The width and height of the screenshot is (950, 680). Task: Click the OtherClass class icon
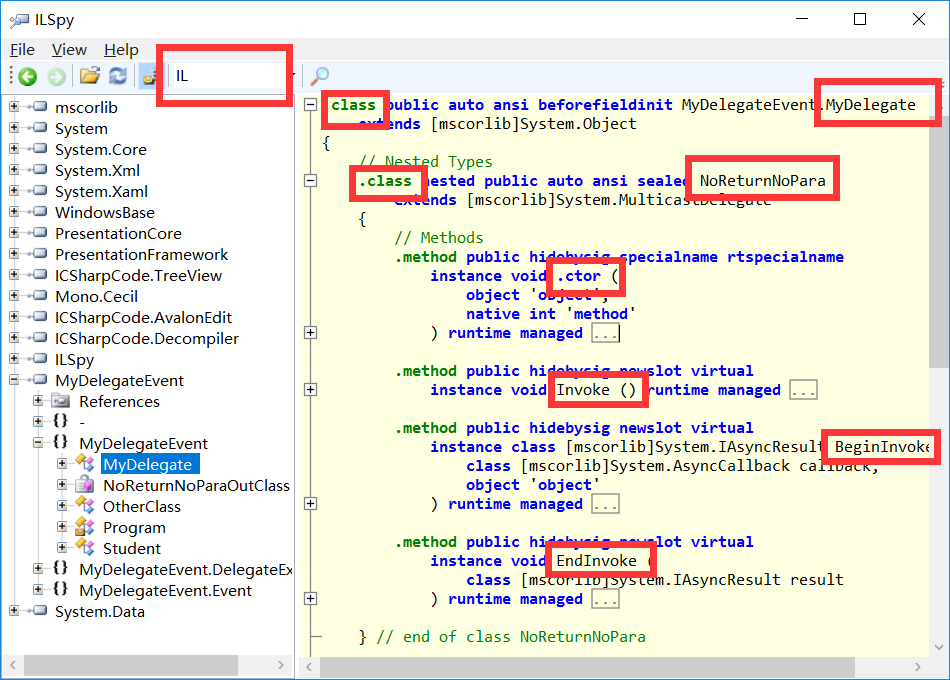click(x=85, y=505)
